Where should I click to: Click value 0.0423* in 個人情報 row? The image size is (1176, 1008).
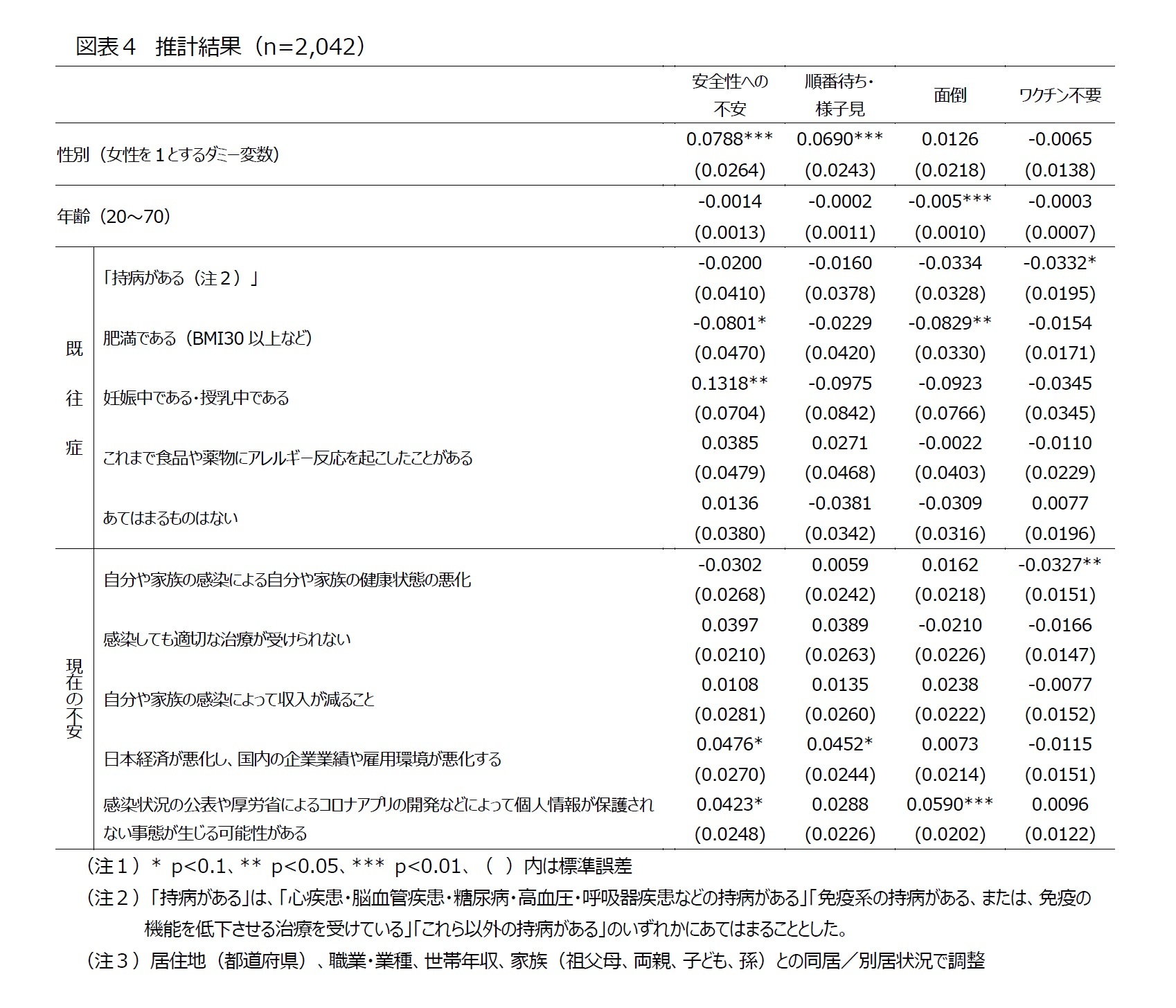(730, 804)
